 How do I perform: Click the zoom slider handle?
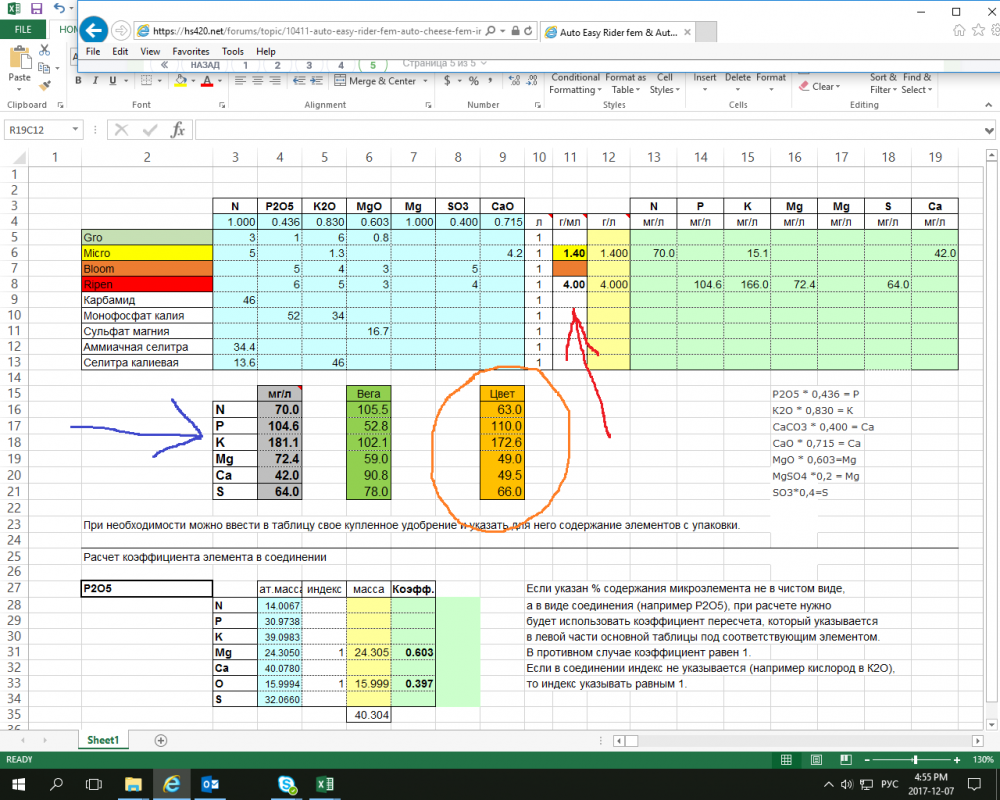click(x=915, y=759)
